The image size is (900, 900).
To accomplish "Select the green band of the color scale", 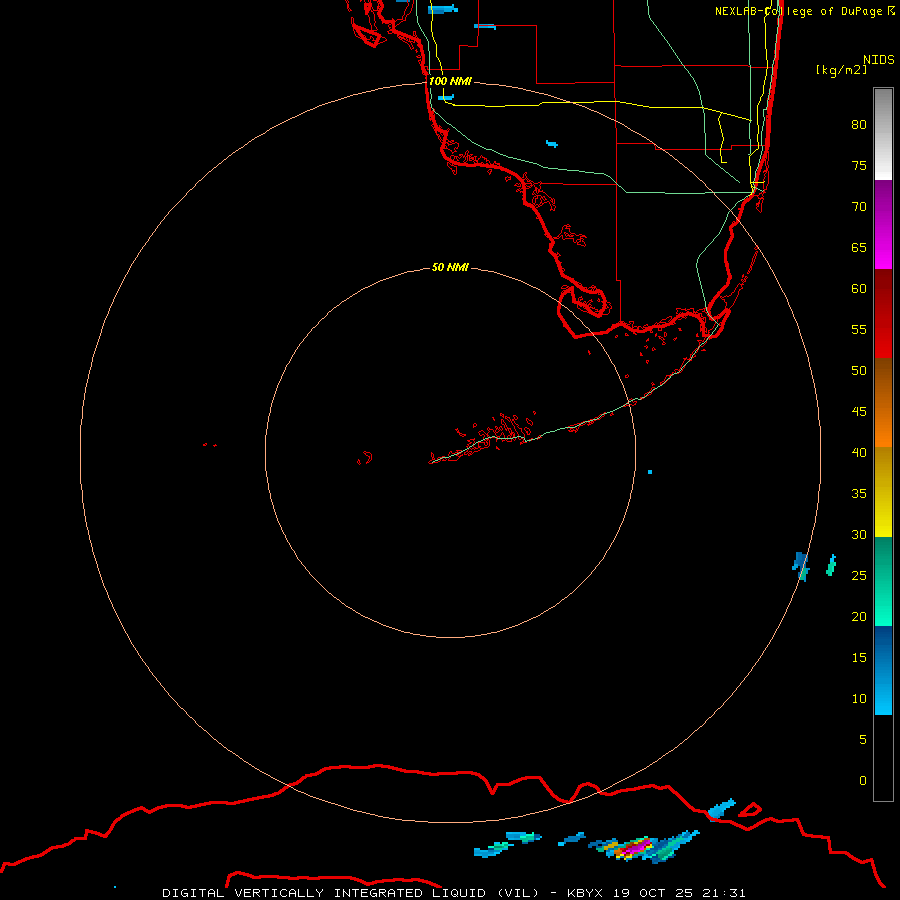I will pyautogui.click(x=883, y=581).
